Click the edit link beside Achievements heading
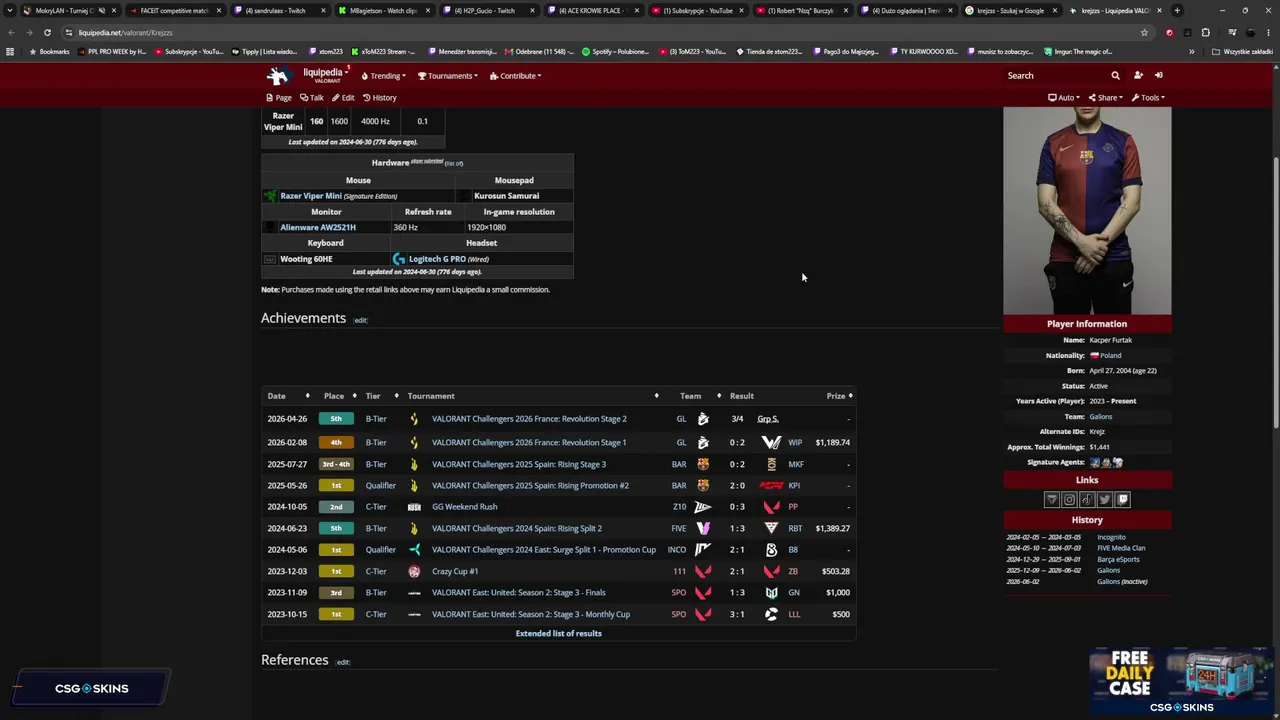The height and width of the screenshot is (720, 1280). click(x=360, y=320)
